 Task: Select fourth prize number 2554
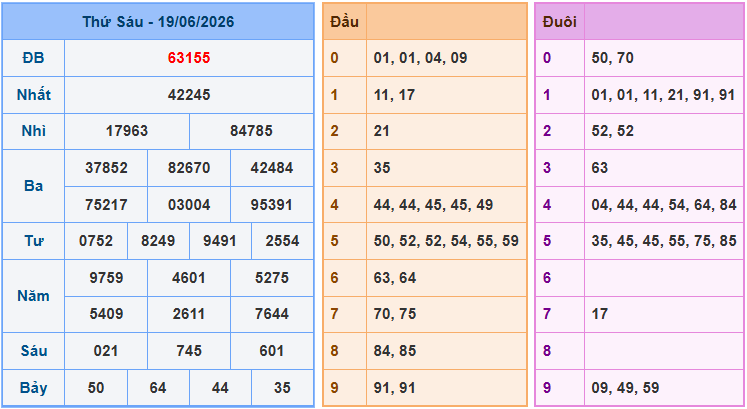tap(283, 241)
